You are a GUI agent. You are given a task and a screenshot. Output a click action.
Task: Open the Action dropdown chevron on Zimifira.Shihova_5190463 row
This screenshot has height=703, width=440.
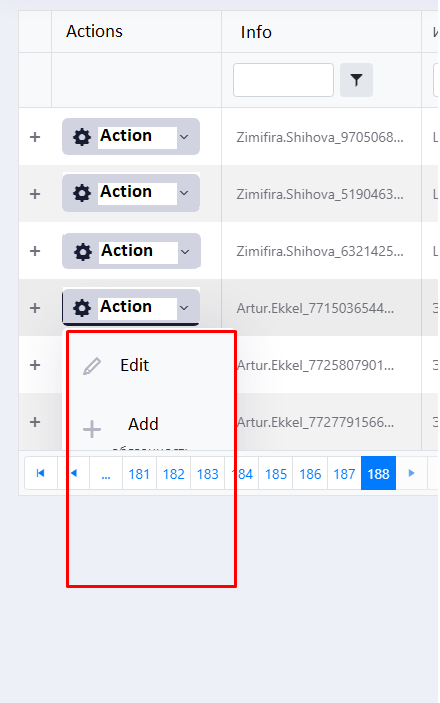click(x=184, y=193)
